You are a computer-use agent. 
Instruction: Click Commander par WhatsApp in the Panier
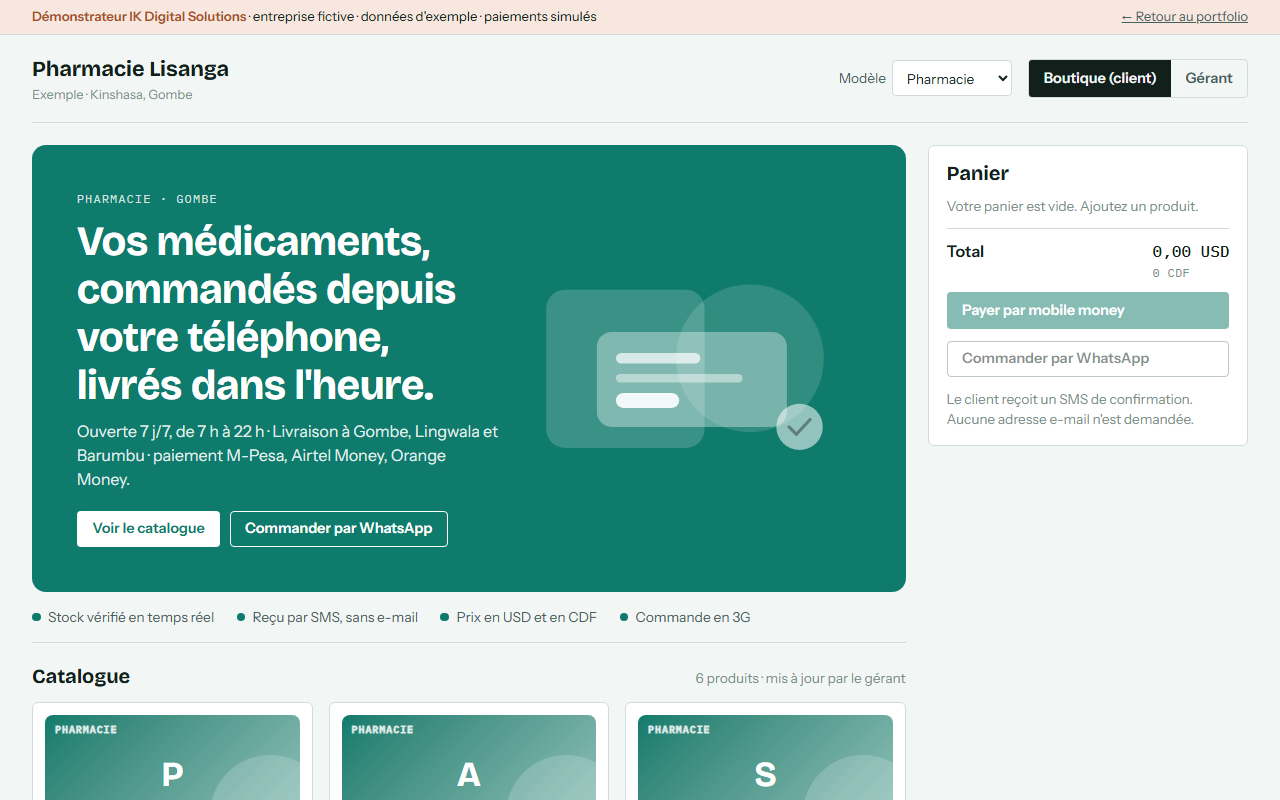point(1087,358)
